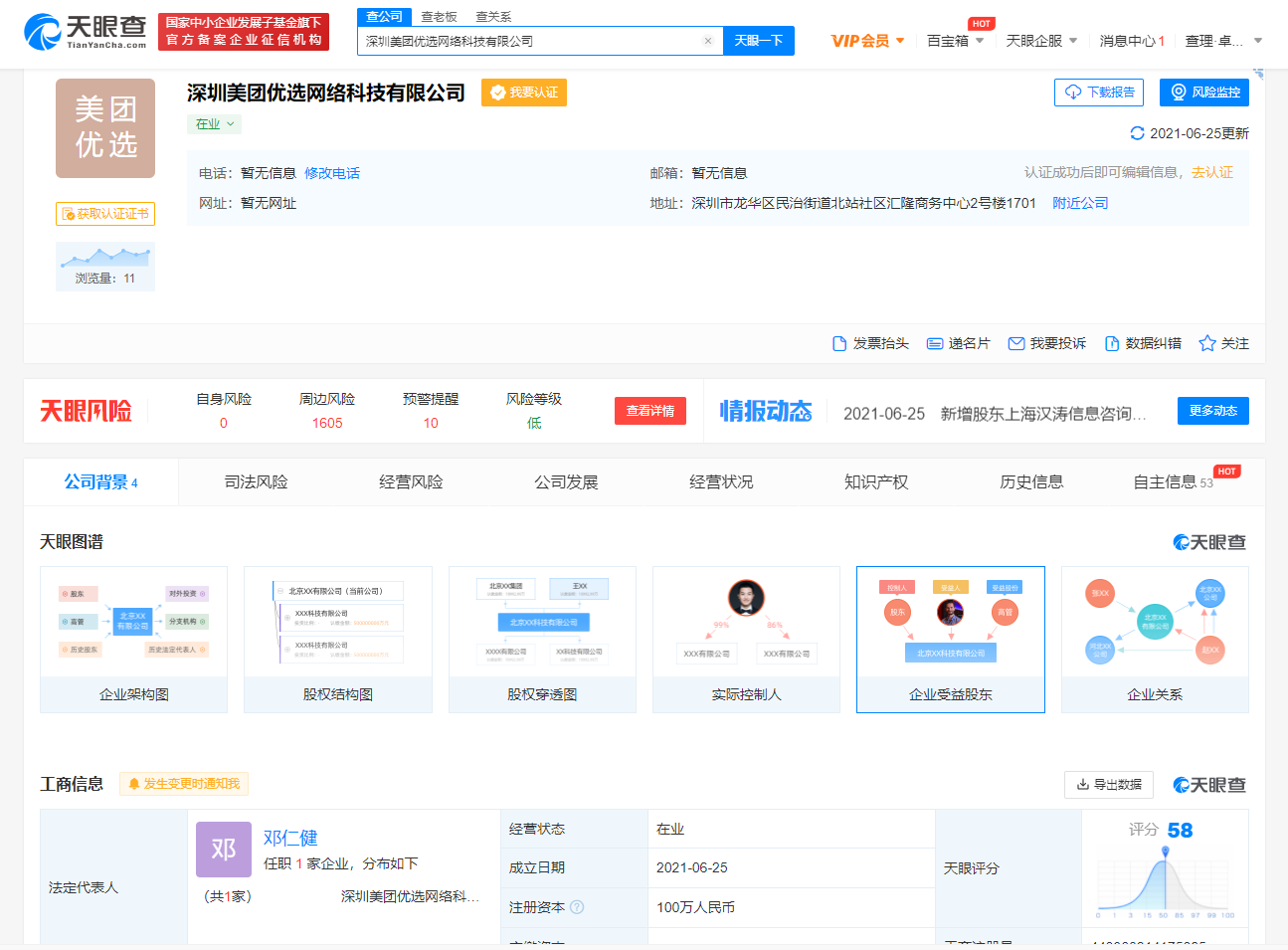Click the 邓 legal representative avatar
The image size is (1288, 950).
click(x=224, y=850)
